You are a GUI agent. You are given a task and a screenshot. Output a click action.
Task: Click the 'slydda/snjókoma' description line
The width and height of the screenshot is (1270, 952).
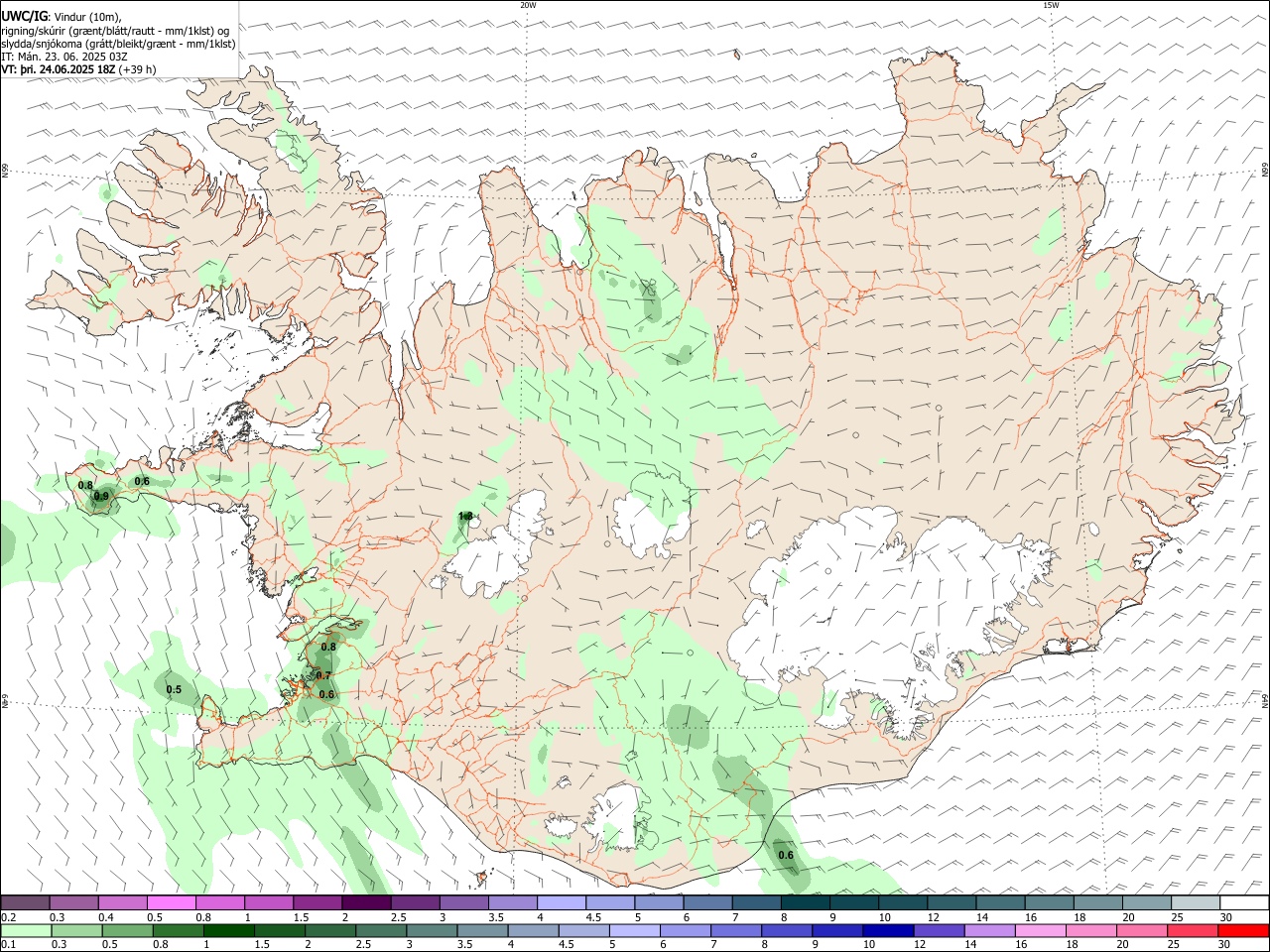click(x=118, y=44)
